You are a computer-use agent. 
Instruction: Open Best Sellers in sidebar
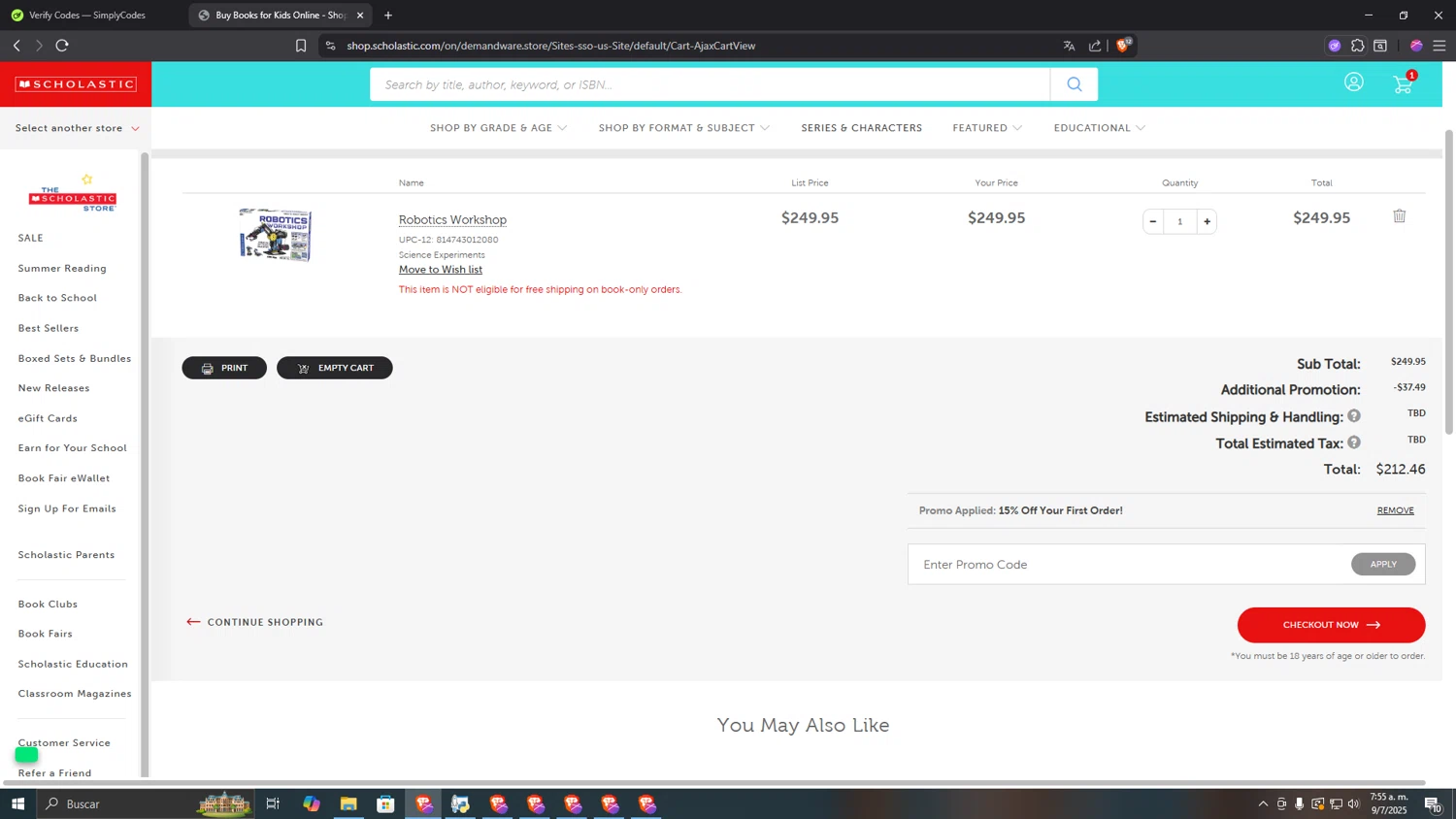click(x=49, y=328)
